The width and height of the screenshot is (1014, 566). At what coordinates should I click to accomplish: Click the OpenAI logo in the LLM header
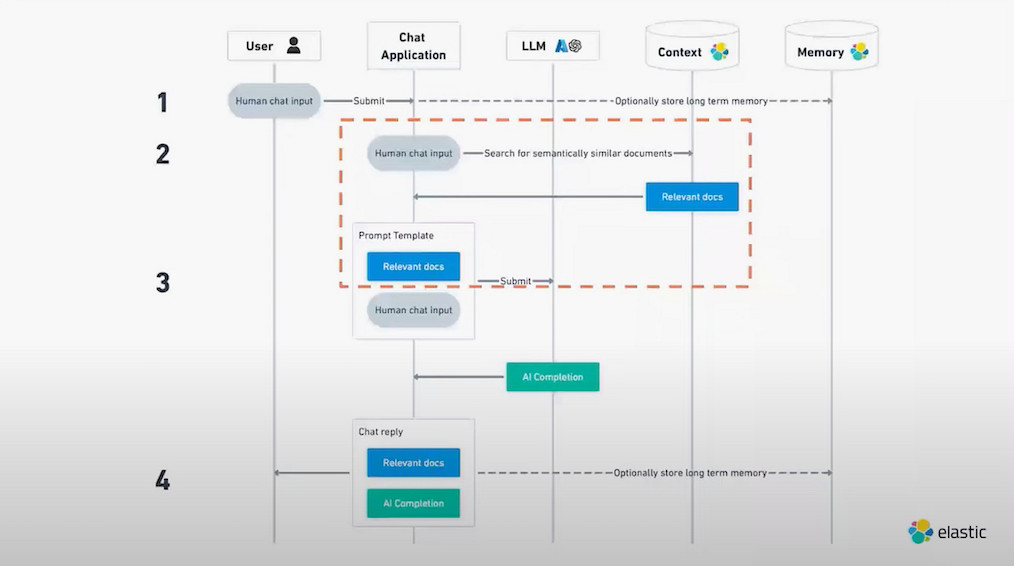pos(576,45)
